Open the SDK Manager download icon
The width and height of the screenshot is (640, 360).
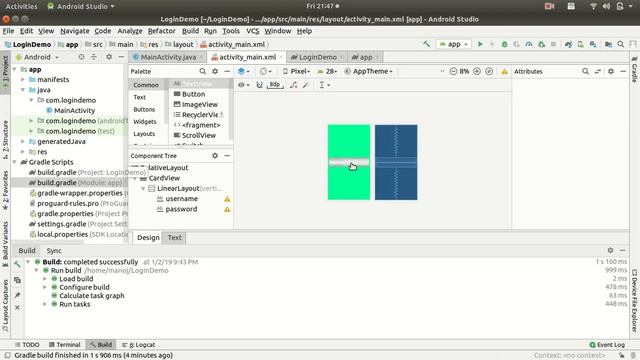coord(593,44)
